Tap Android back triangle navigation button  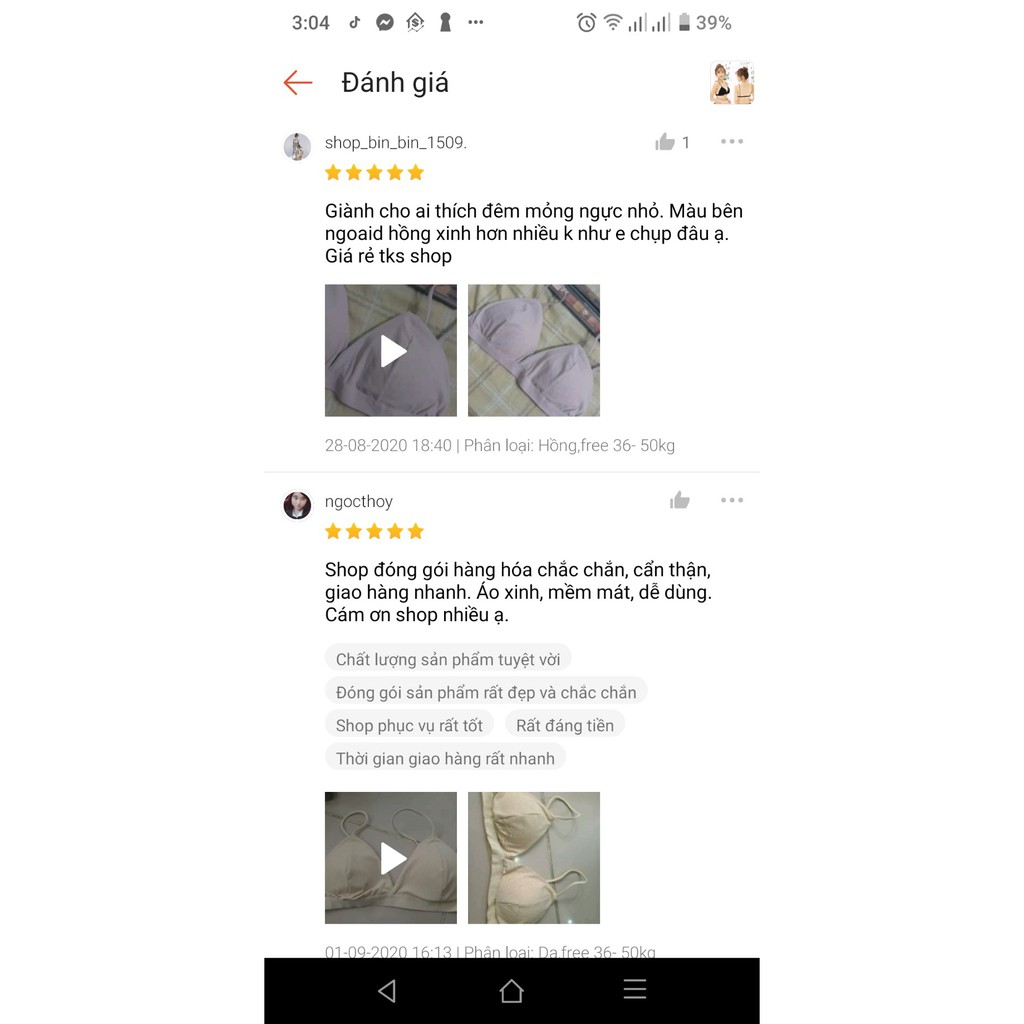point(387,991)
